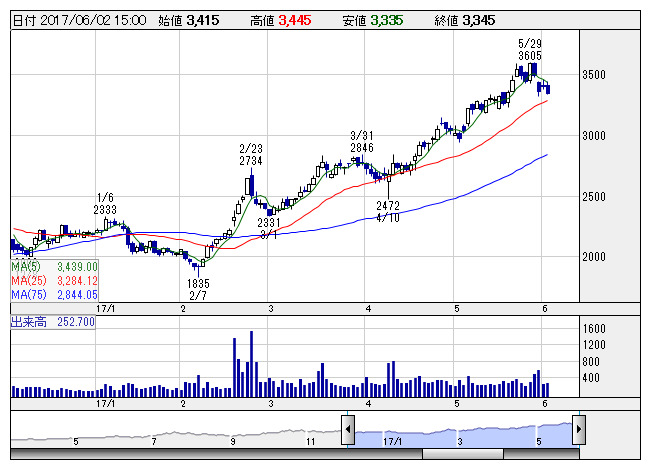The image size is (652, 469).
Task: Click the MA(25) legend label
Action: (29, 281)
